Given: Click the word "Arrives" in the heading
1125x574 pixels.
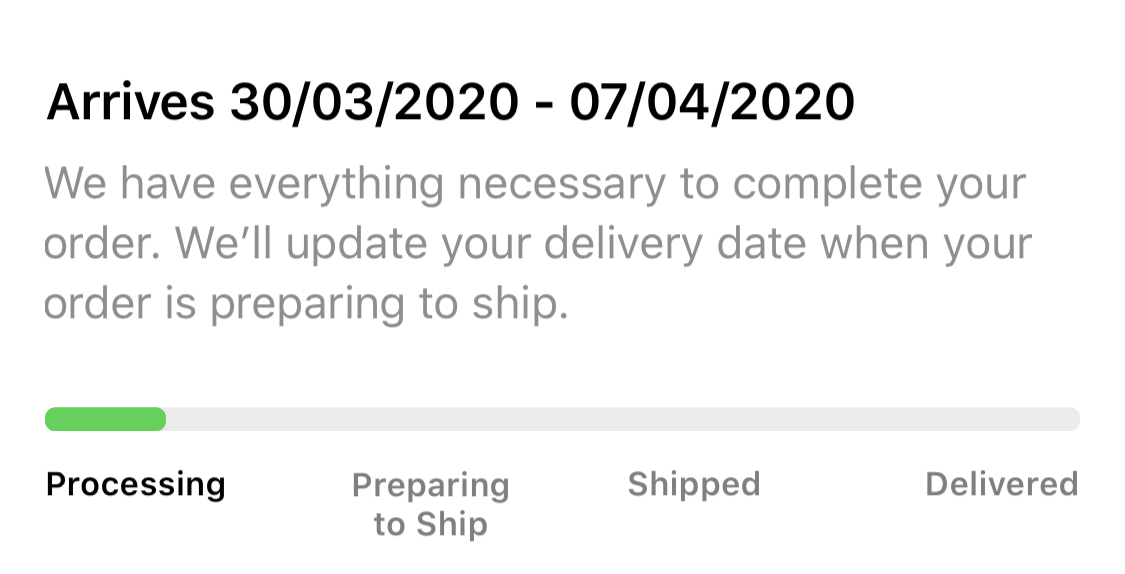Looking at the screenshot, I should [x=130, y=102].
